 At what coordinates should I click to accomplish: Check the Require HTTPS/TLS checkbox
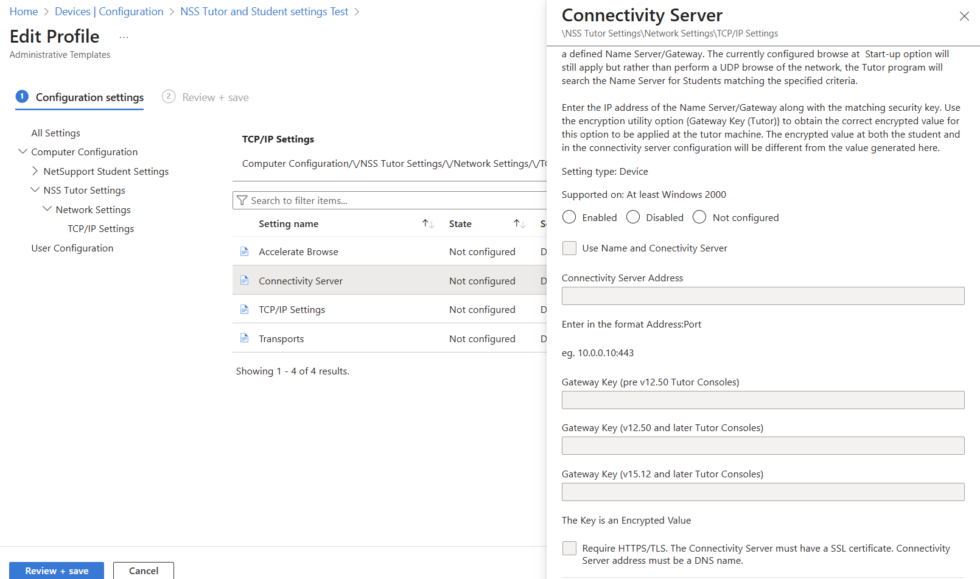click(569, 548)
